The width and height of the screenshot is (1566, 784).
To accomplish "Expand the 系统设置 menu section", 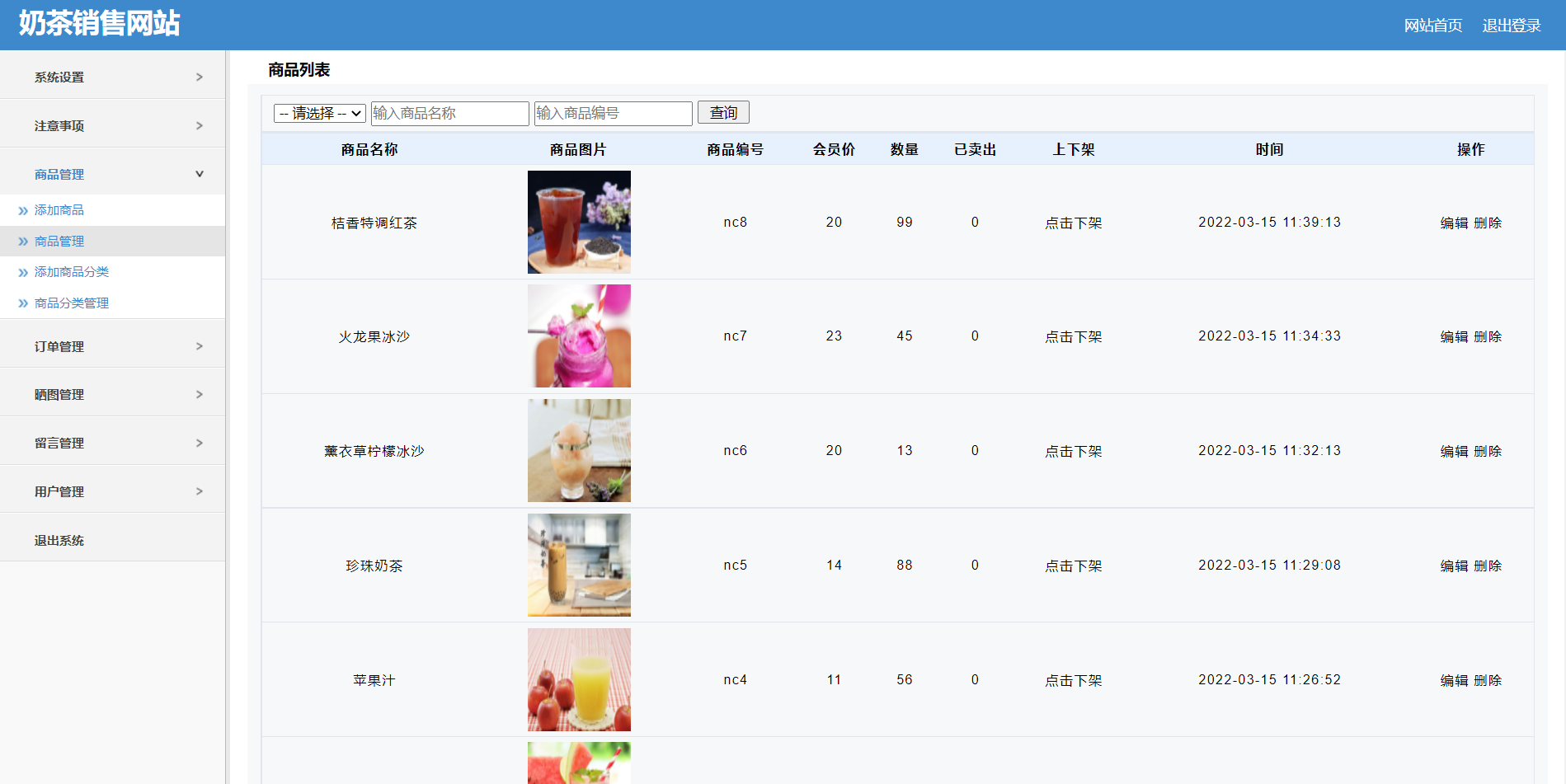I will (112, 77).
